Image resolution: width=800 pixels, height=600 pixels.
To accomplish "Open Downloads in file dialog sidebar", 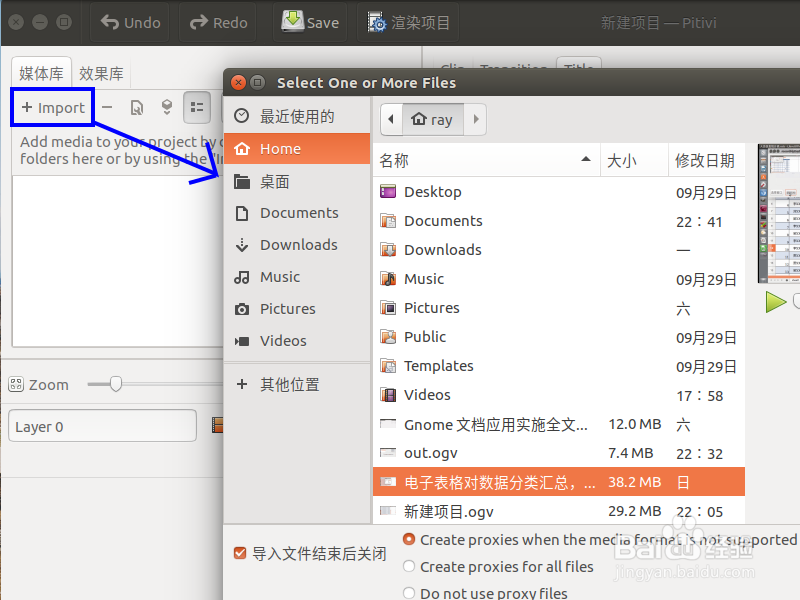I will [x=297, y=245].
